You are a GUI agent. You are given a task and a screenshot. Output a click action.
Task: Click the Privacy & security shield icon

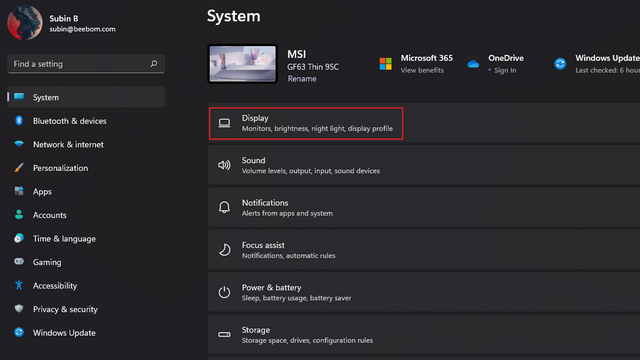pyautogui.click(x=19, y=309)
